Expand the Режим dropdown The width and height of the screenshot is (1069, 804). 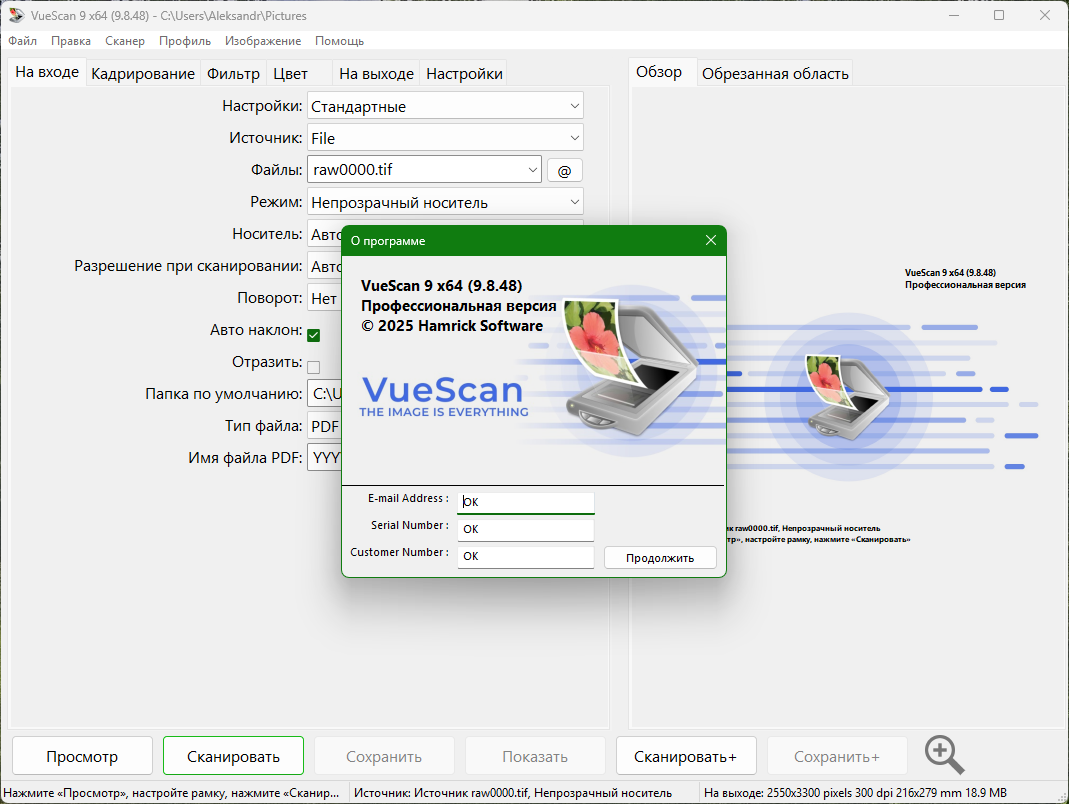pyautogui.click(x=574, y=202)
